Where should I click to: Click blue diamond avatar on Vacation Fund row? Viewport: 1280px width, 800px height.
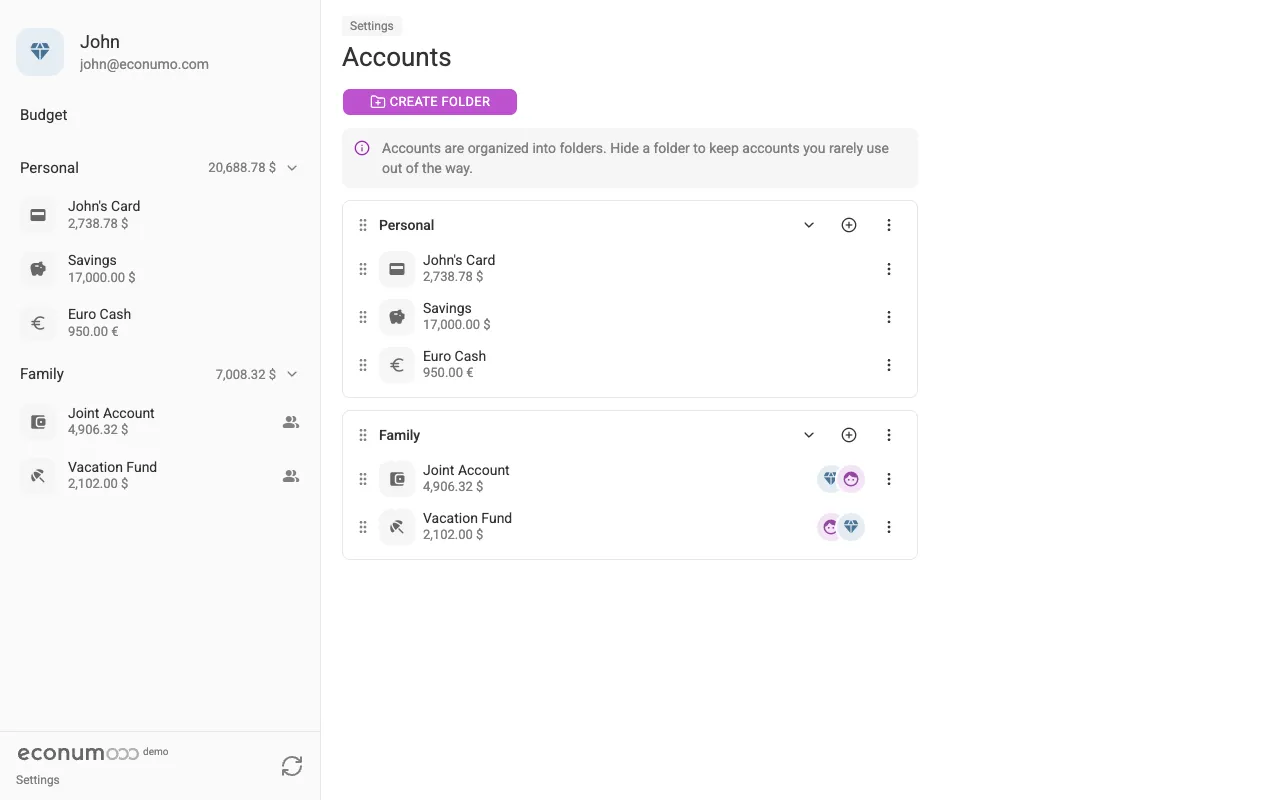click(851, 527)
